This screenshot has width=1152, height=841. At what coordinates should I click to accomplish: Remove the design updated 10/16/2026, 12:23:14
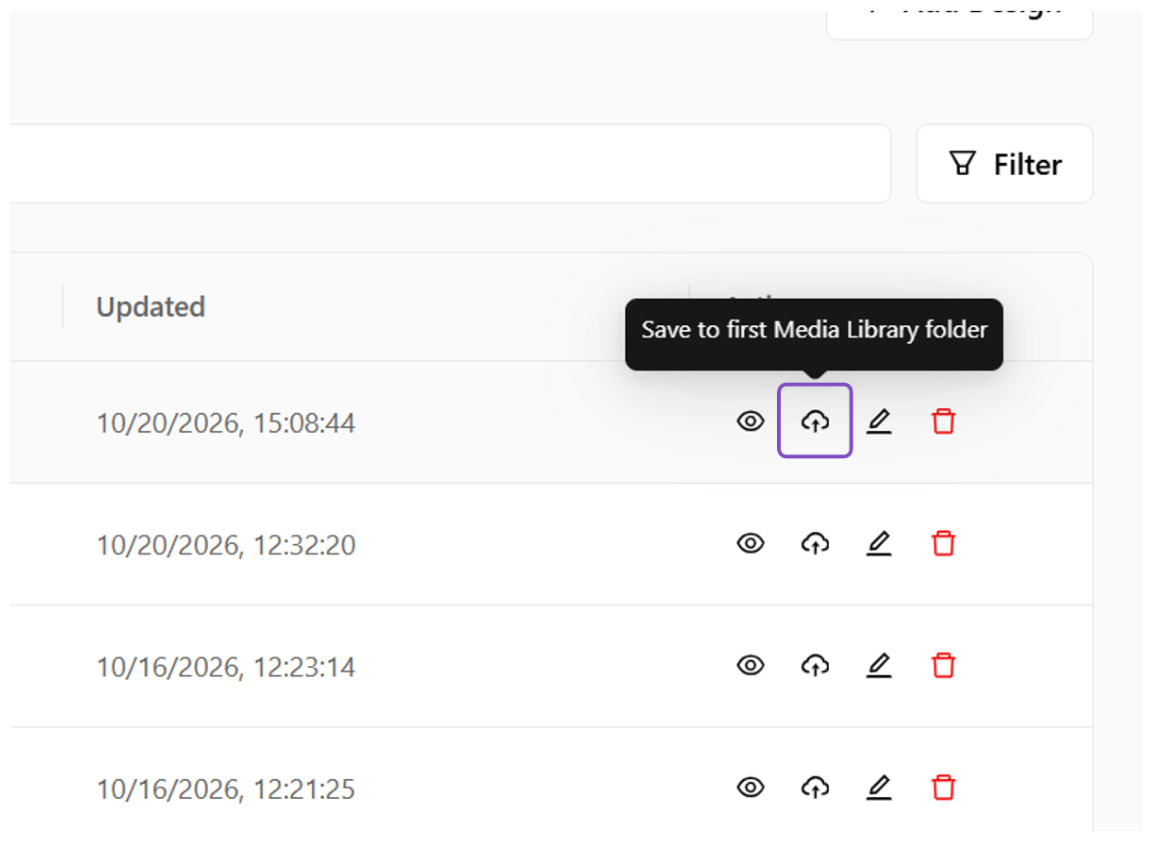[x=943, y=665]
